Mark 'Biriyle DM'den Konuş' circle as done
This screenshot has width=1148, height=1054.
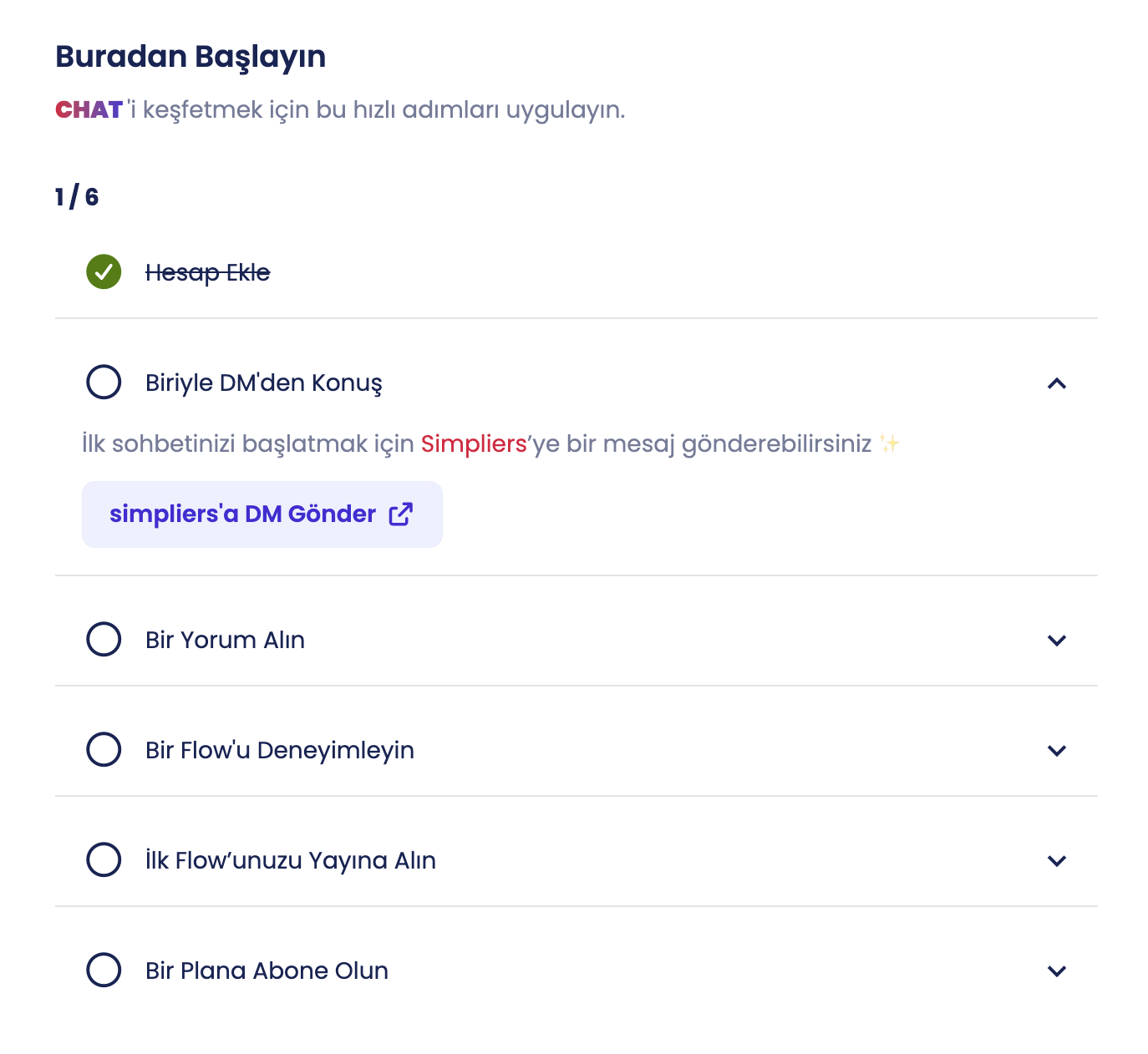coord(104,382)
